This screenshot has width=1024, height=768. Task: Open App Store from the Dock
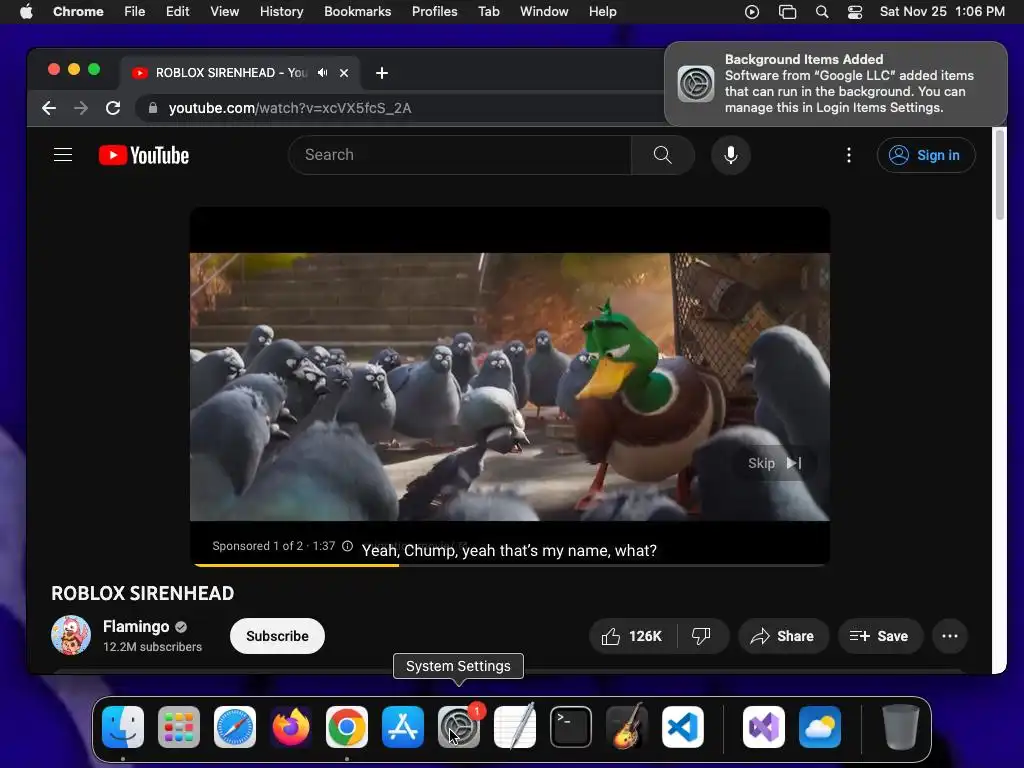pyautogui.click(x=403, y=727)
